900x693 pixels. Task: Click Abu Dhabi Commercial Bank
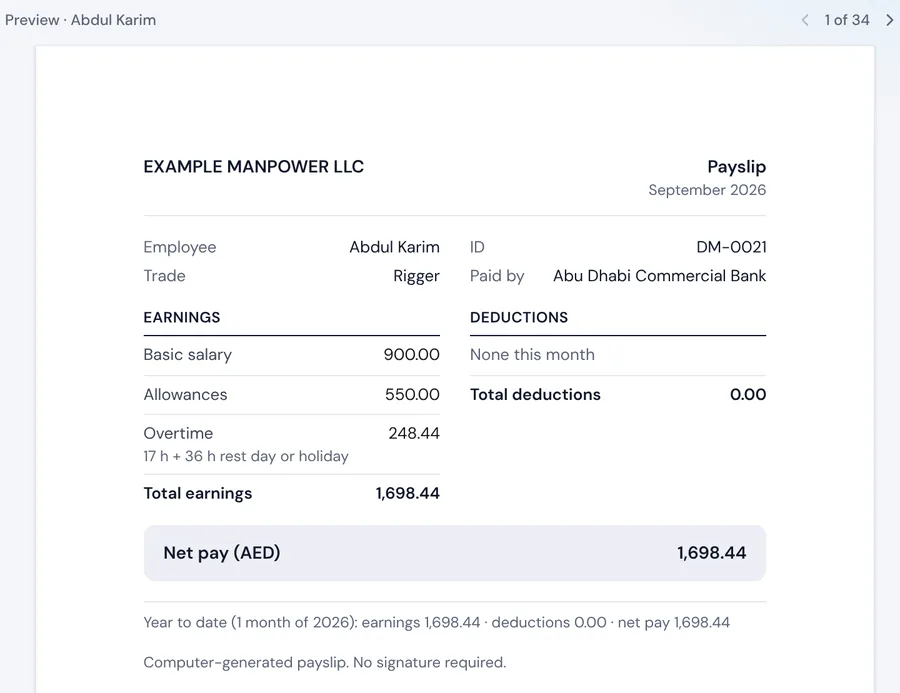point(660,276)
